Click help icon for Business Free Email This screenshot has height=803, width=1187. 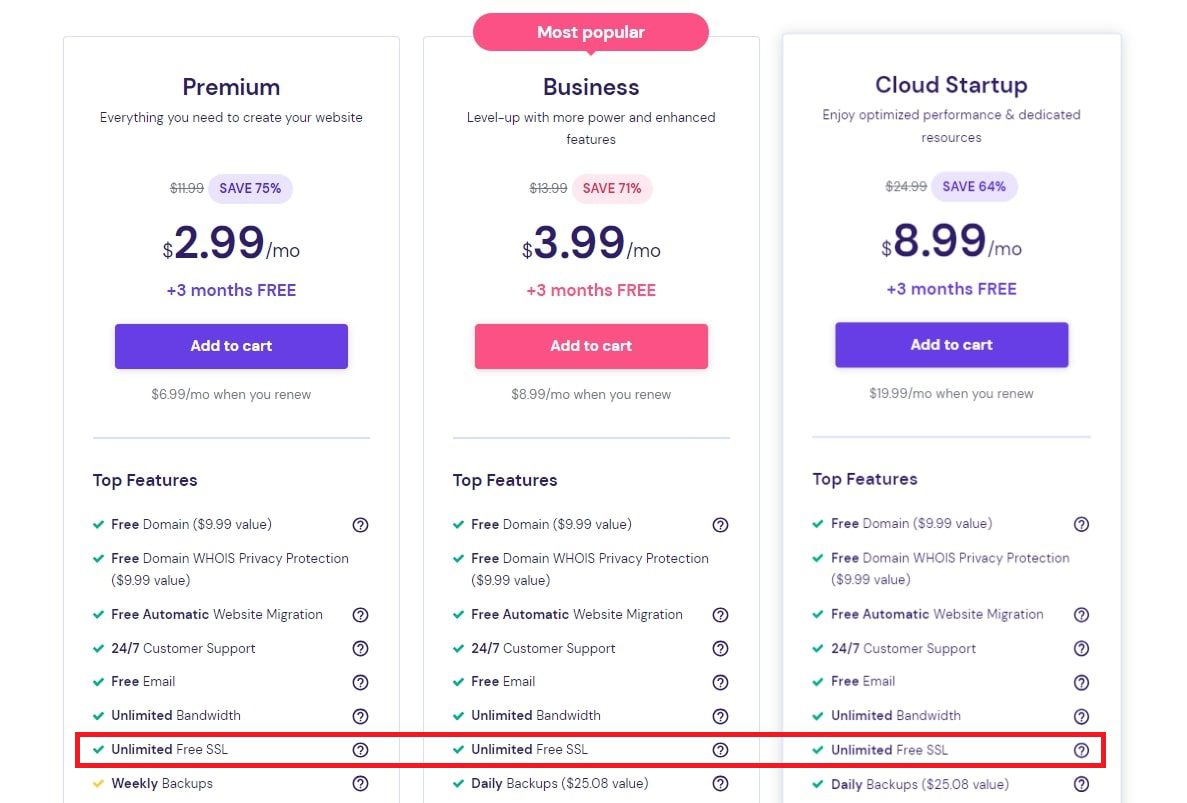(720, 682)
